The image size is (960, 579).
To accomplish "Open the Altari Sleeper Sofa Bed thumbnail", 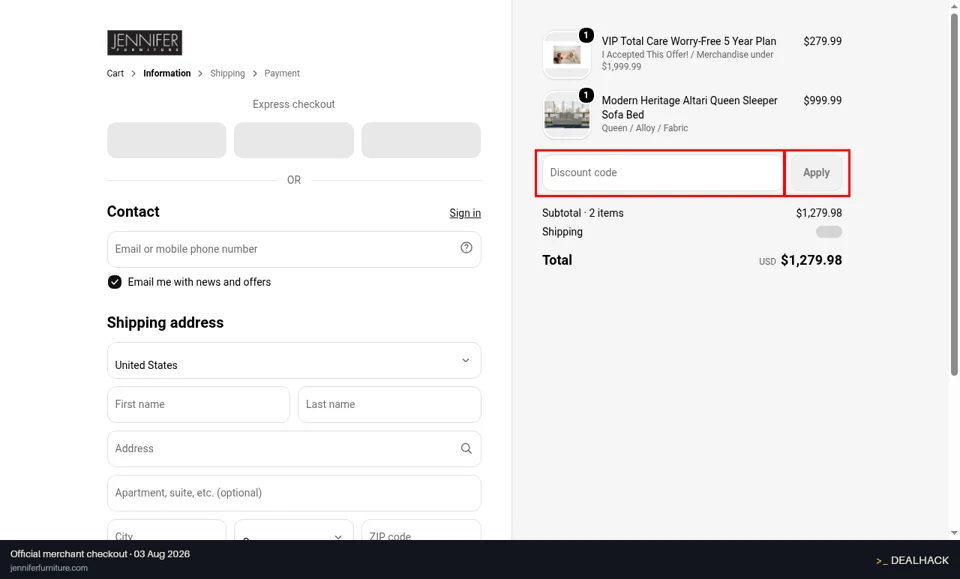I will pos(566,114).
